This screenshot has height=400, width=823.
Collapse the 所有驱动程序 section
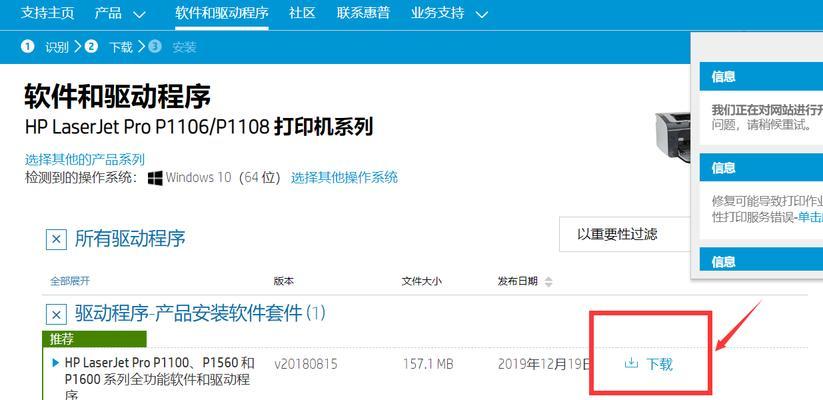click(56, 240)
